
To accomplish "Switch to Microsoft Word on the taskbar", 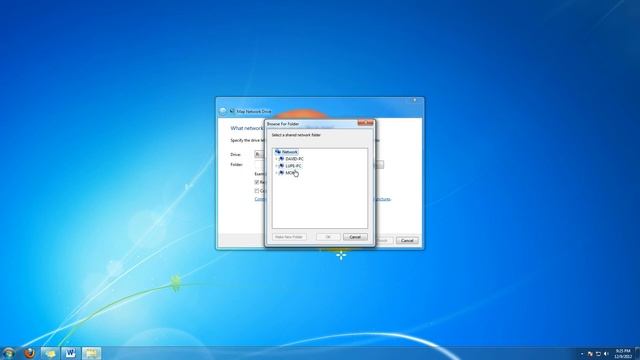I will [x=70, y=353].
